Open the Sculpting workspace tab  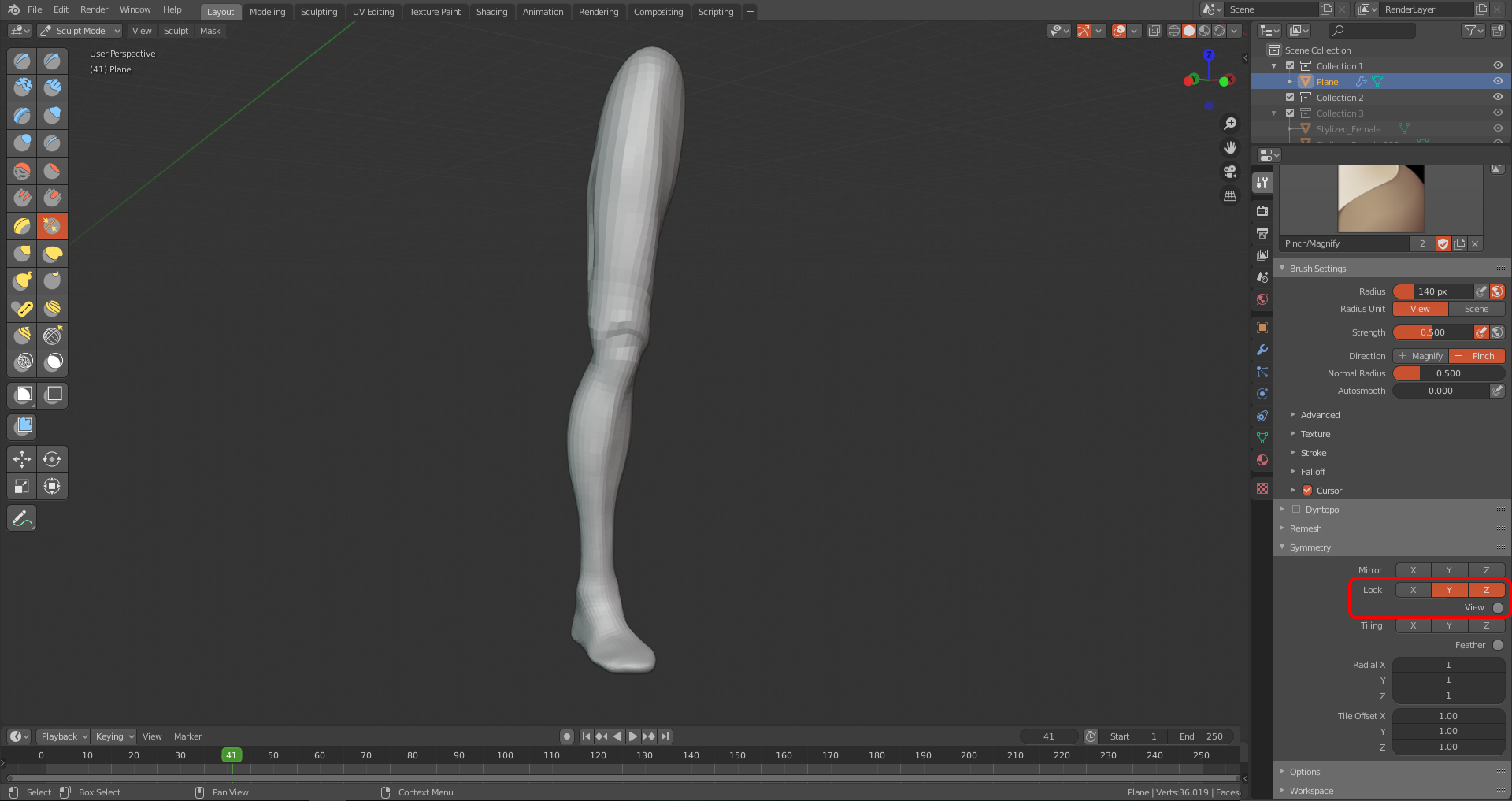[x=319, y=12]
